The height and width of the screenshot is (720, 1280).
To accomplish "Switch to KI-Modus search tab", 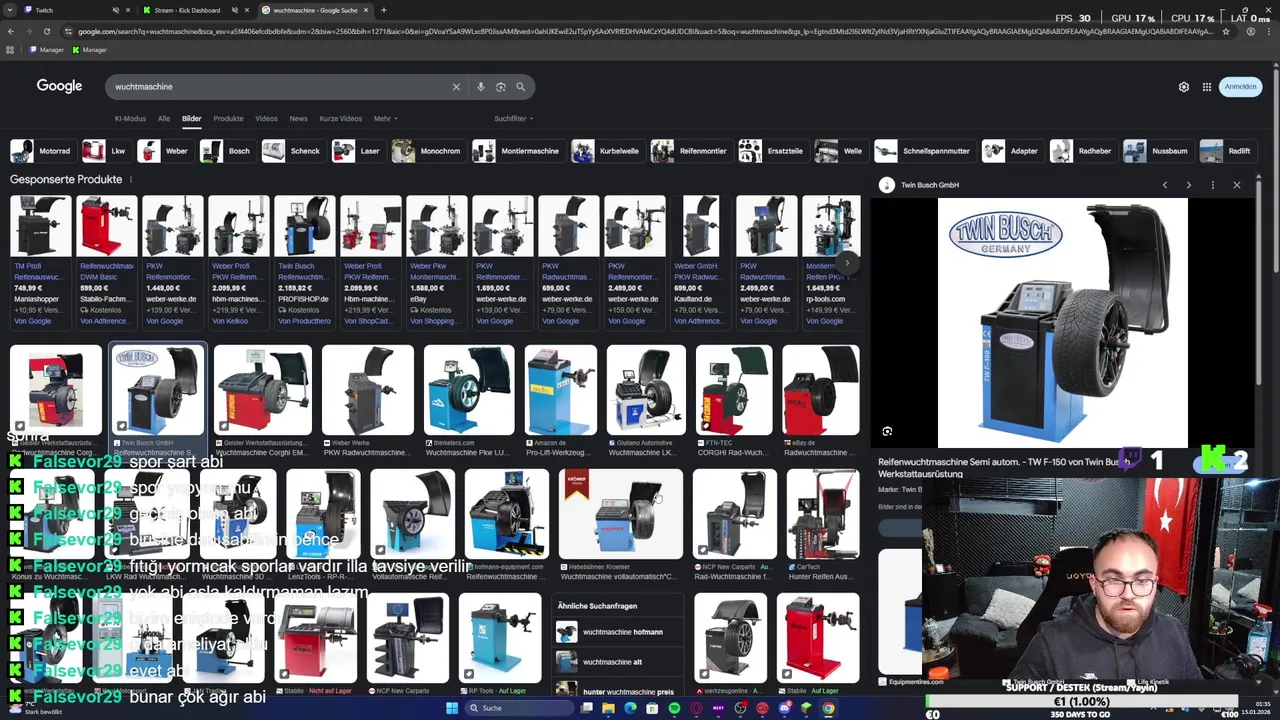I will (x=130, y=118).
